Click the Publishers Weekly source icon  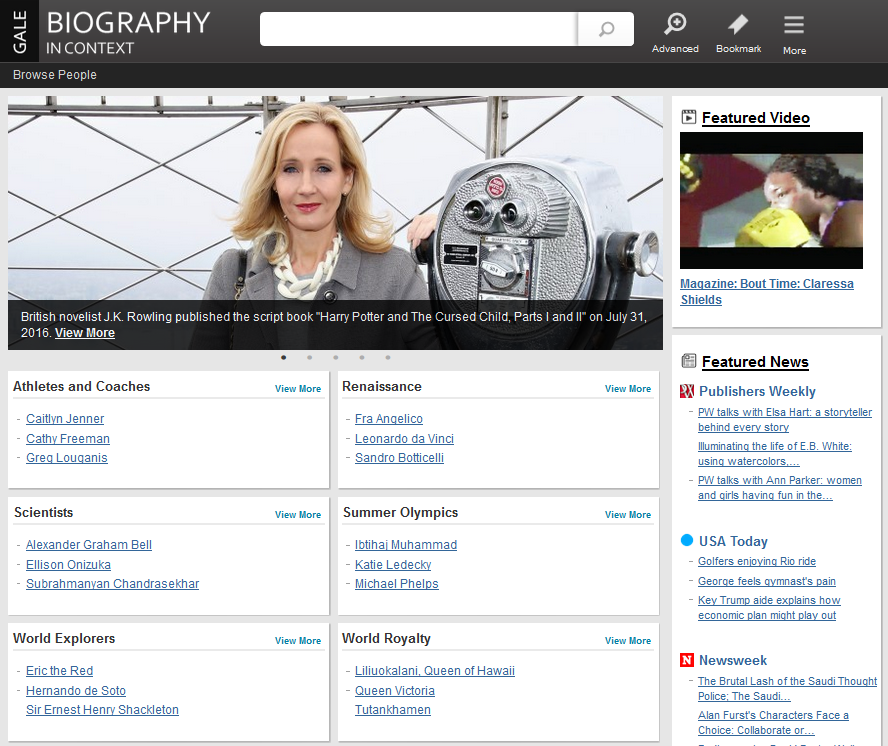[687, 391]
